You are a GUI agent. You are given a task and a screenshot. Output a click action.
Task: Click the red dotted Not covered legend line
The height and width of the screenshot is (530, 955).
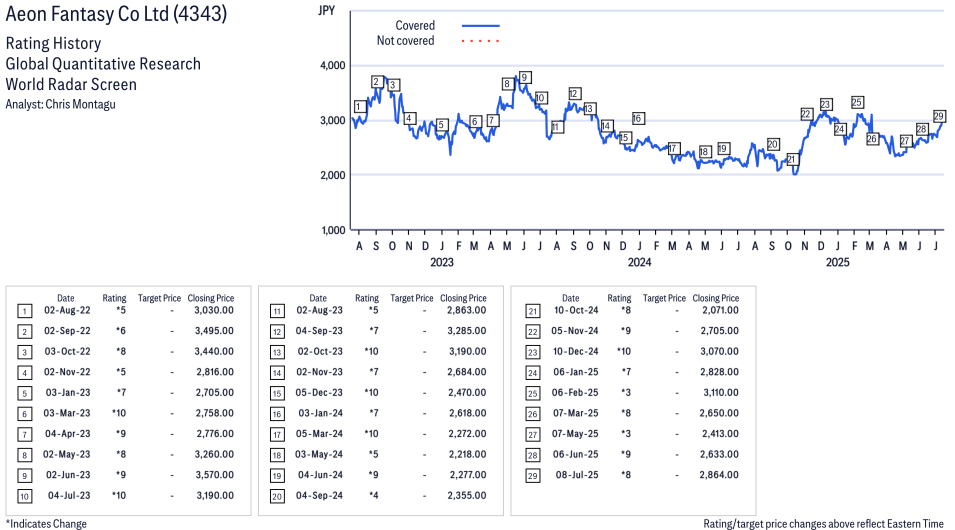point(481,41)
